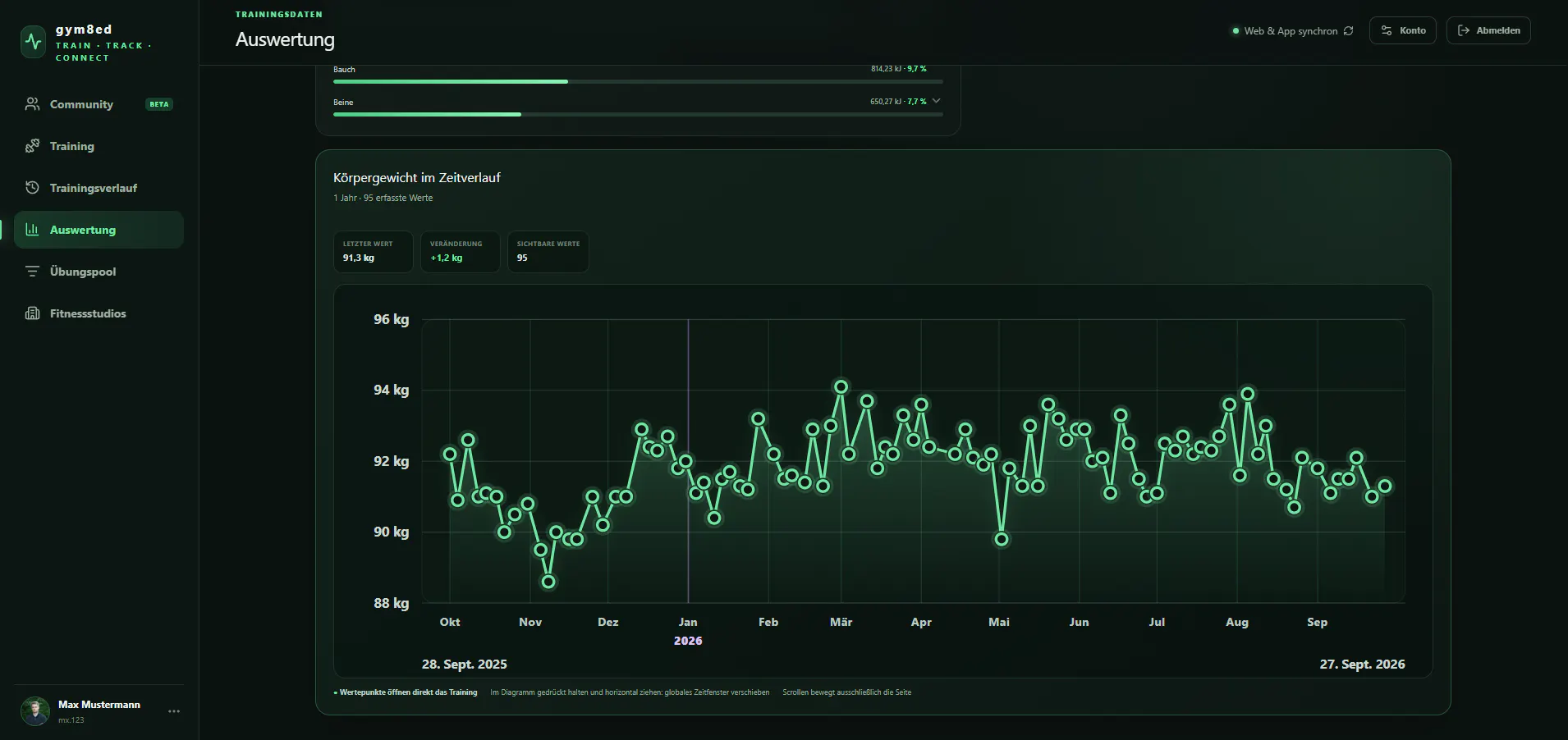This screenshot has height=740, width=1568.
Task: Click the Körpergewicht im Zeitverlauf heading
Action: point(417,177)
